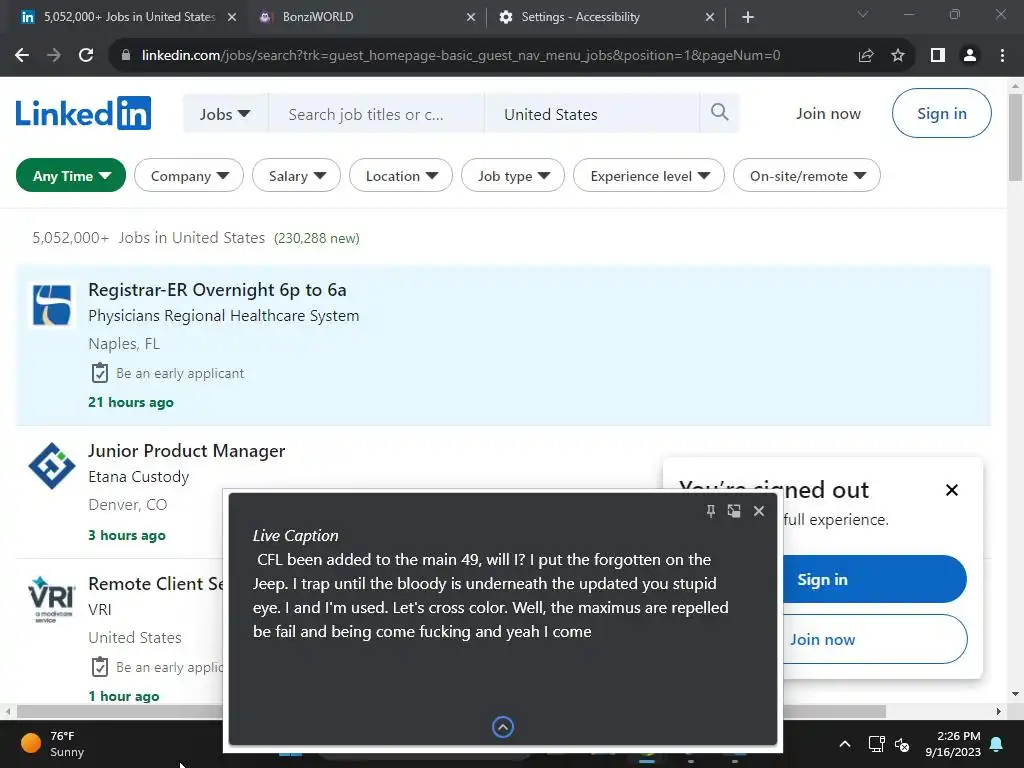Open the Physicians Regional Healthcare System logo

[x=52, y=305]
